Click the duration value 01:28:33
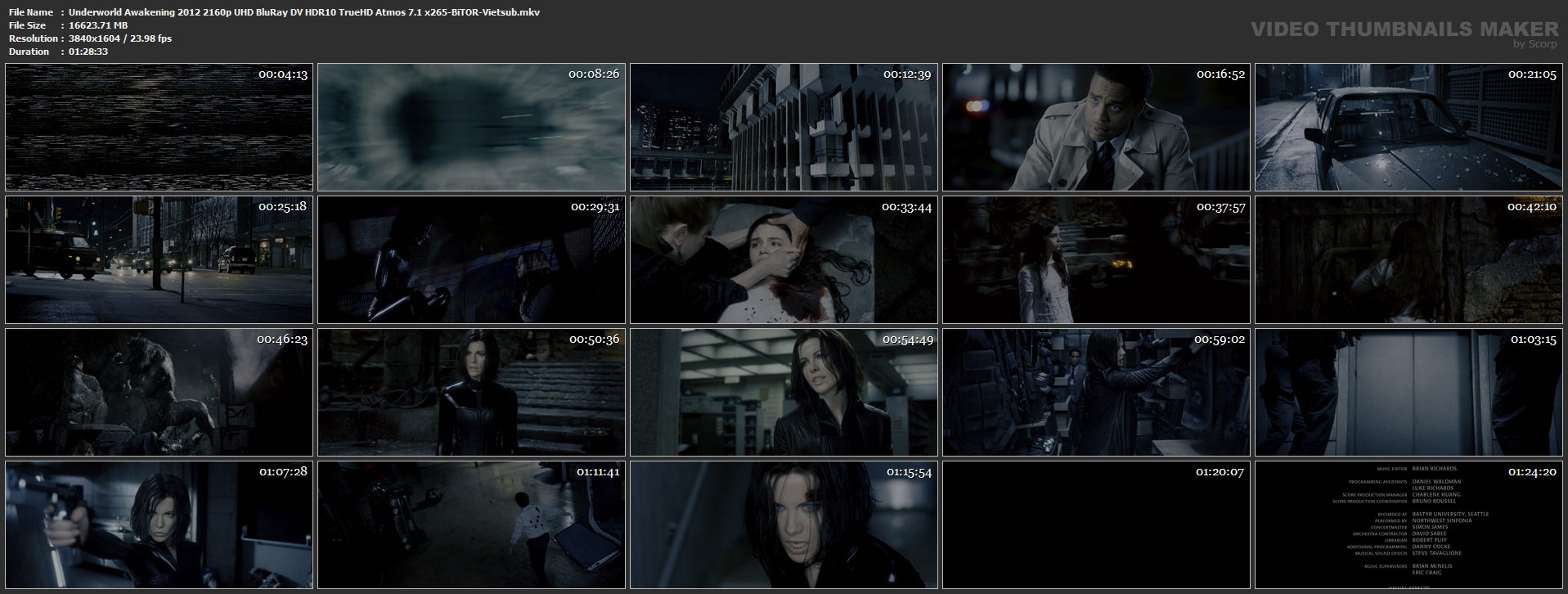Screen dimensions: 1568x594 click(88, 52)
